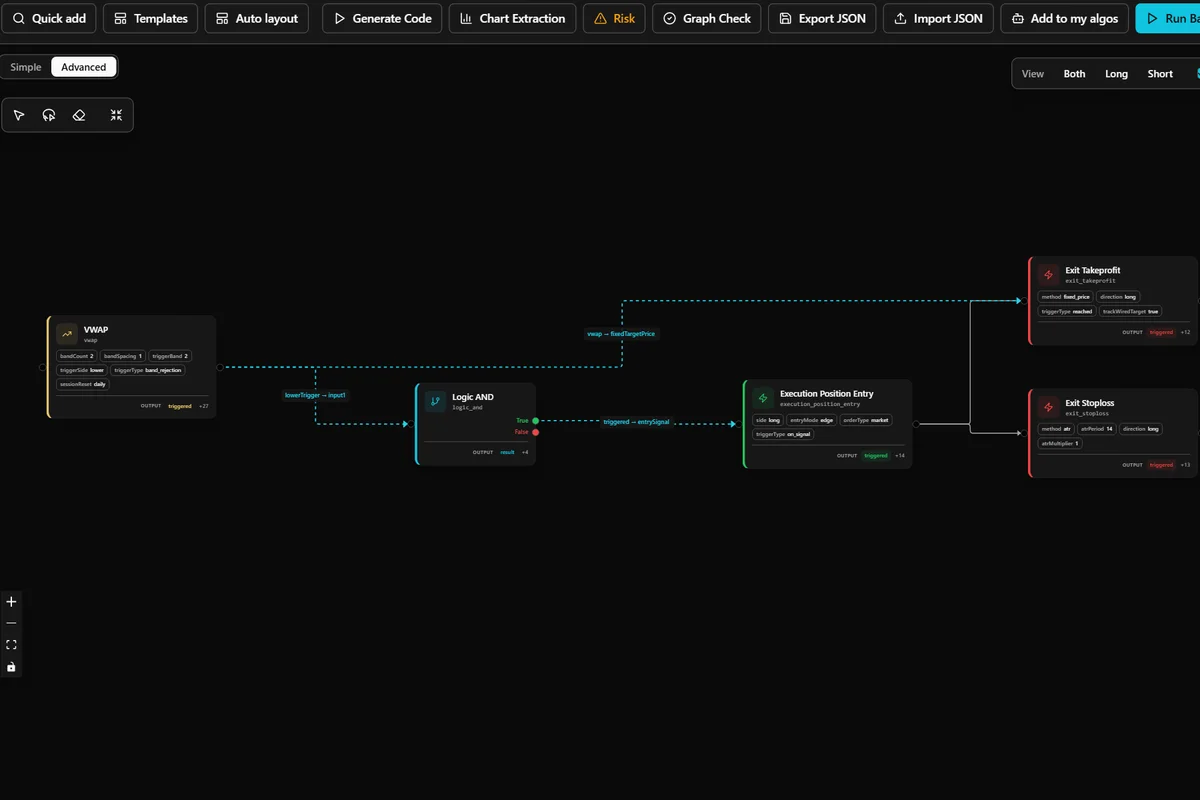The image size is (1200, 800).
Task: Click the Logic AND input handle
Action: (411, 424)
